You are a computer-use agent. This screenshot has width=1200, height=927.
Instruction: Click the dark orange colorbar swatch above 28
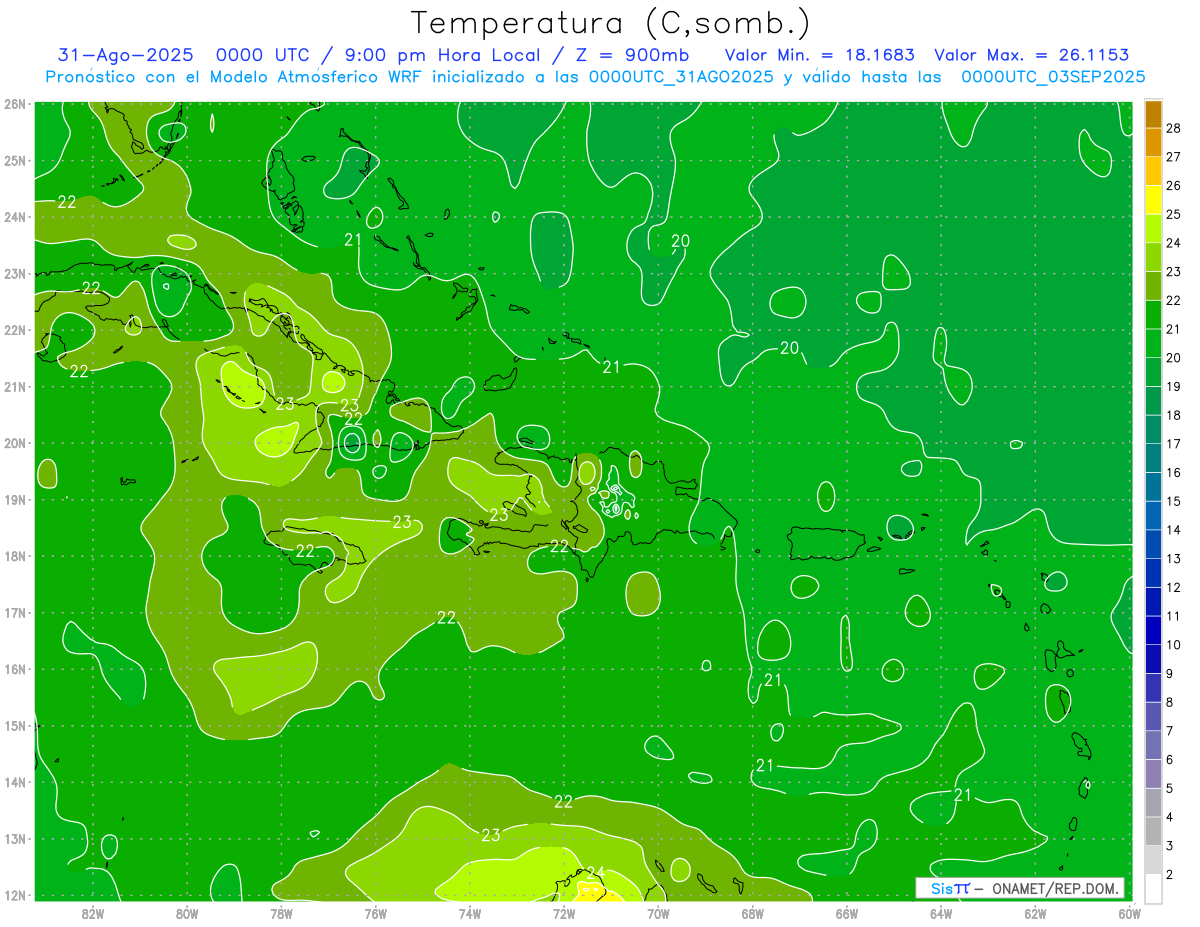1153,114
